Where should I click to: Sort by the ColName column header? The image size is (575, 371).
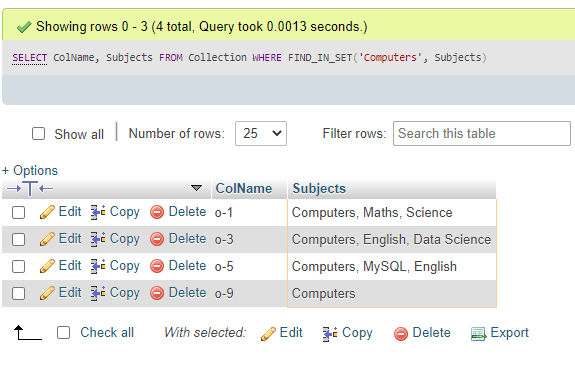point(244,188)
